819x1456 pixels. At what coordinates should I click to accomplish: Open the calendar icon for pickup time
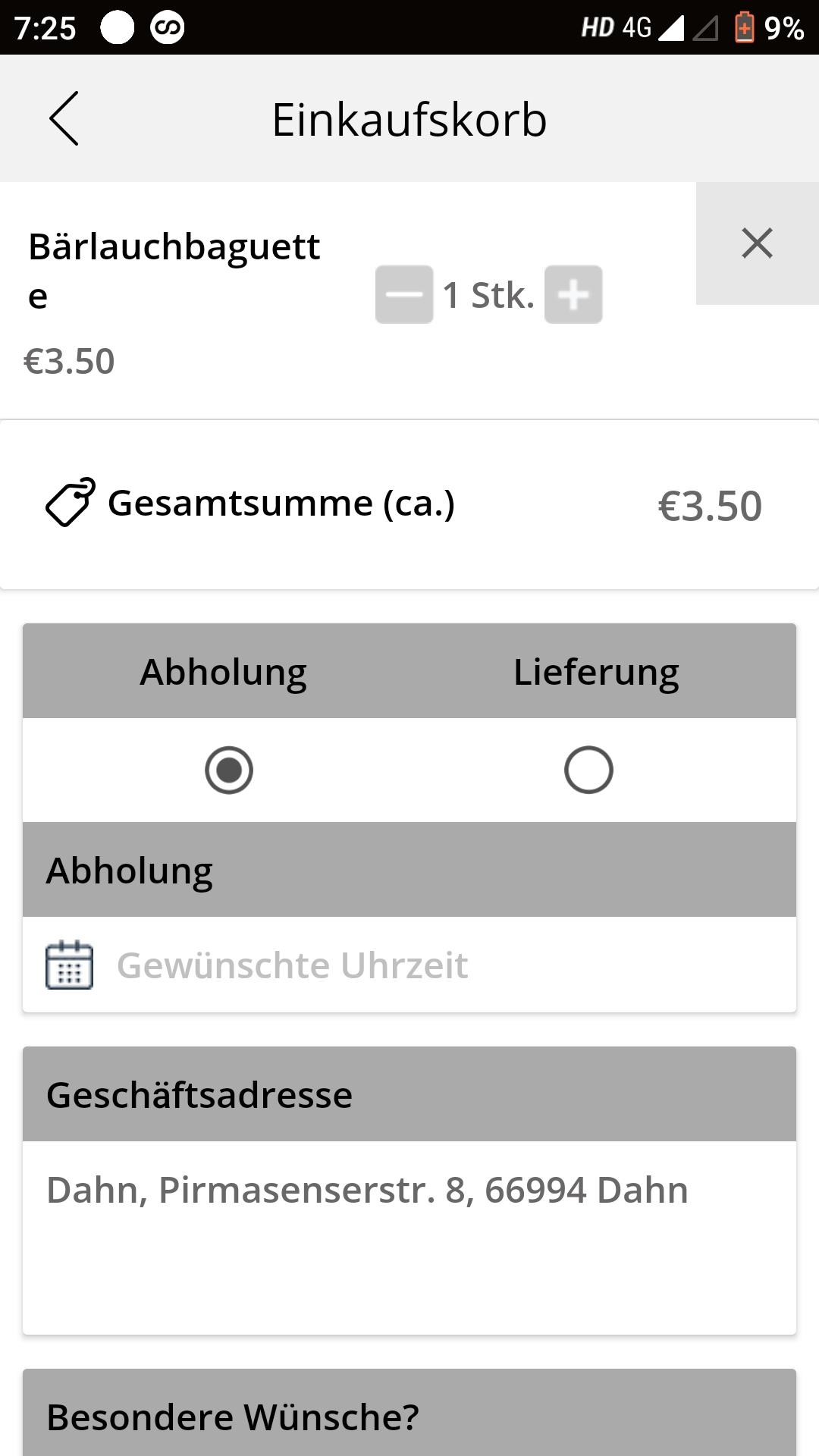(70, 965)
